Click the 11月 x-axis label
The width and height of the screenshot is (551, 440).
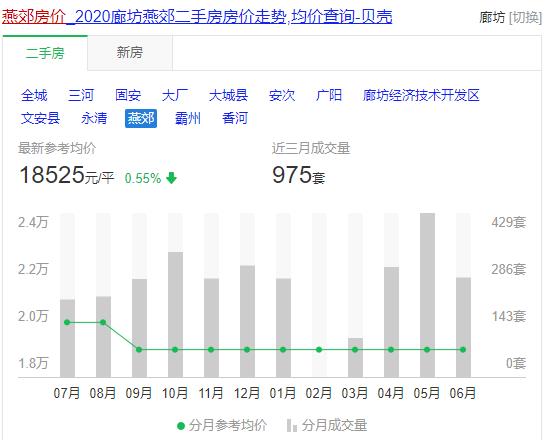pyautogui.click(x=211, y=393)
